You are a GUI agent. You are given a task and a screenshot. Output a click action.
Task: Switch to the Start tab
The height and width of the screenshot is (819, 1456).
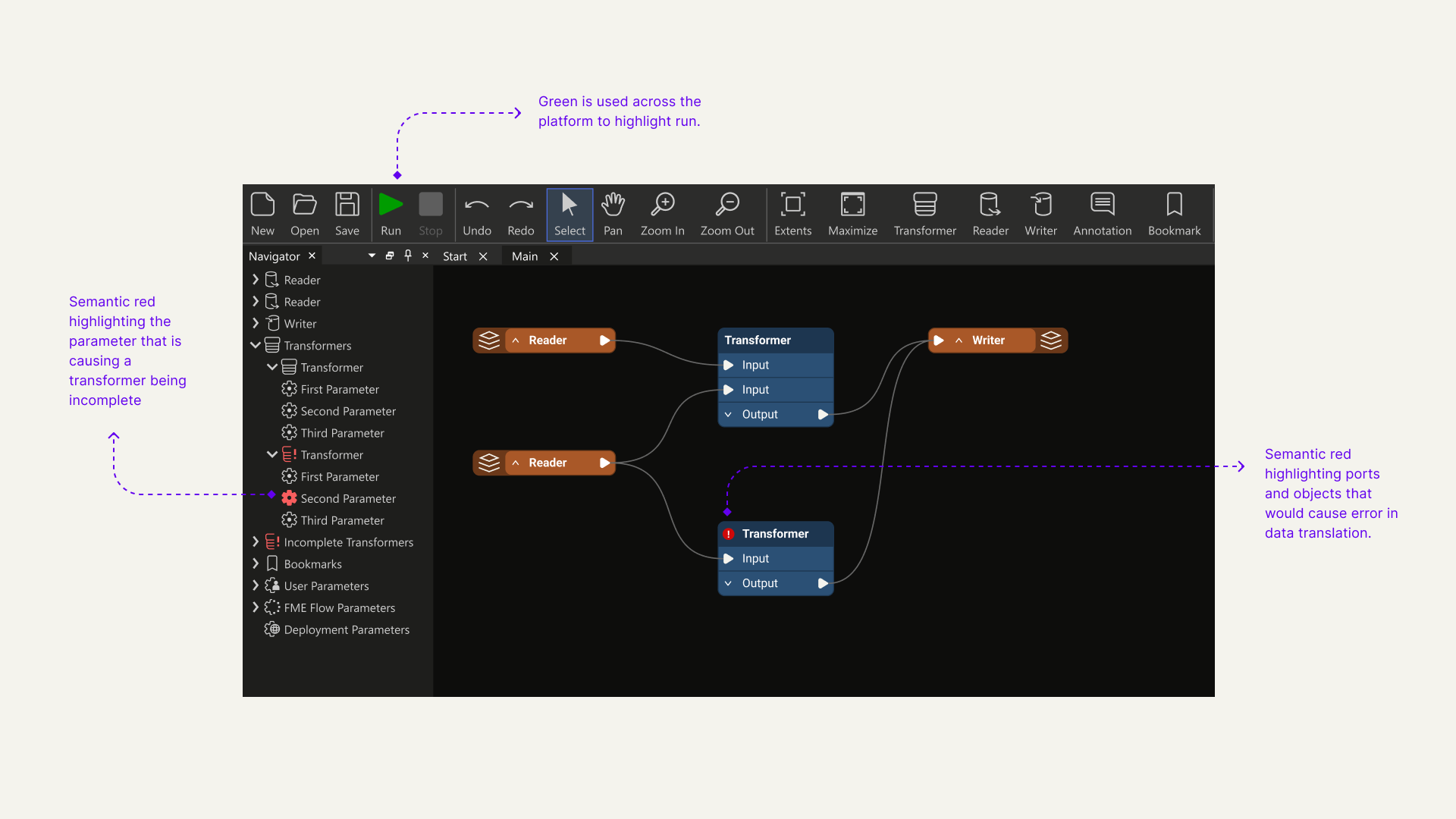(x=455, y=256)
